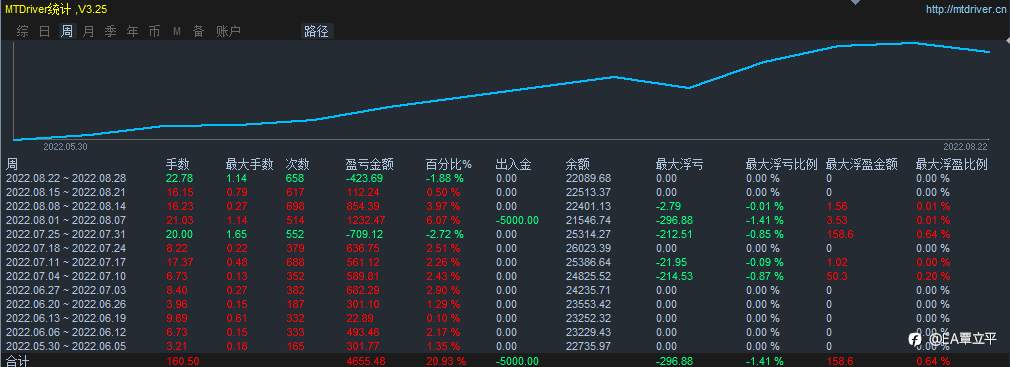Screen dimensions: 1010x367
Task: Click chart start date 2022.05.30
Action: [65, 147]
